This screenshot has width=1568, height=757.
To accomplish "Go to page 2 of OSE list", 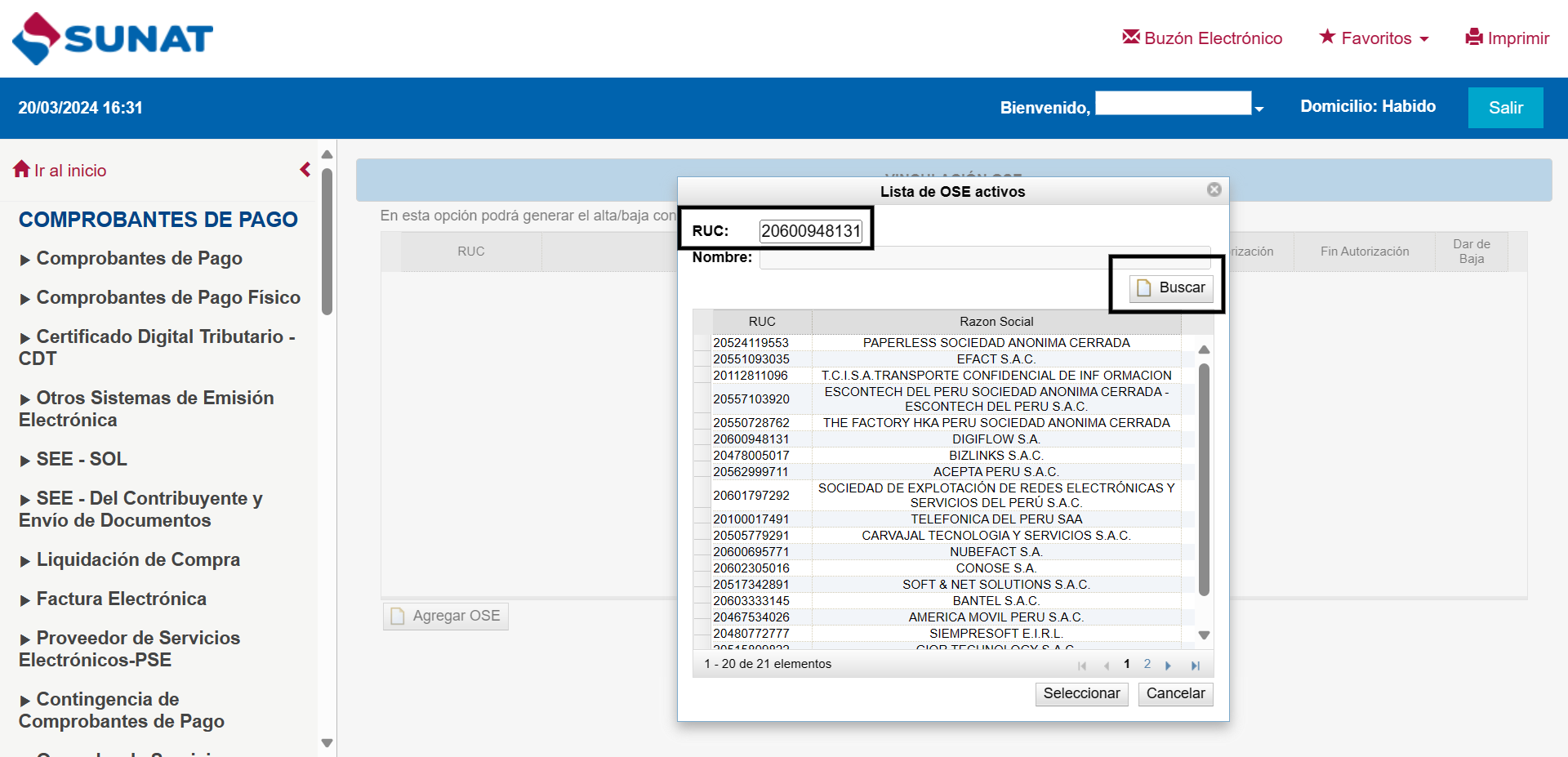I will click(x=1147, y=664).
